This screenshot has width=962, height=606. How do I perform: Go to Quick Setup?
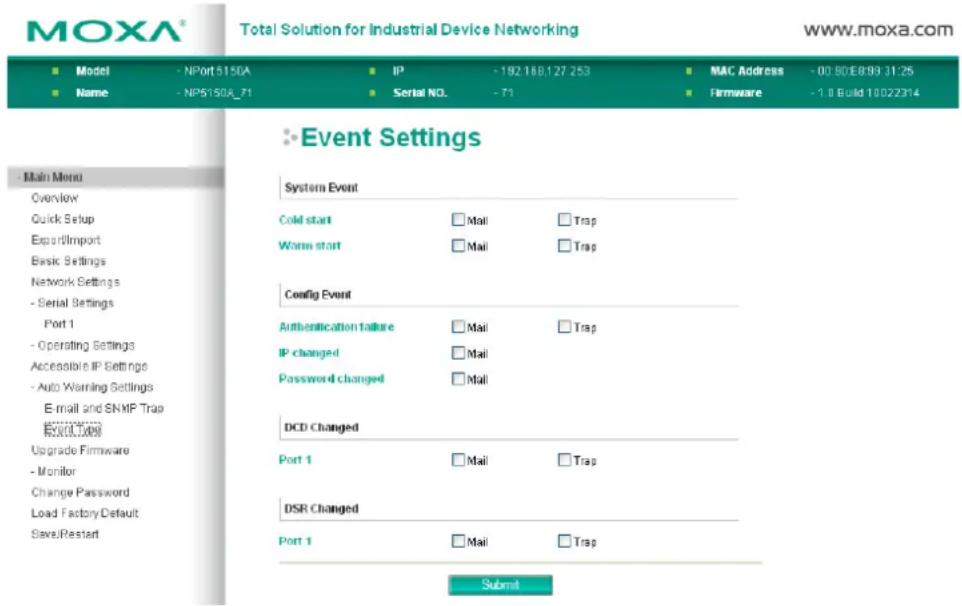point(63,219)
